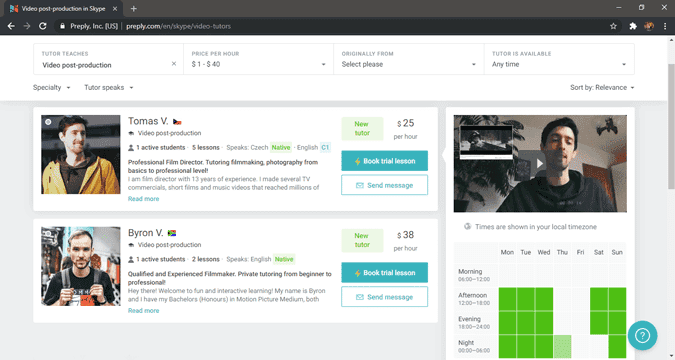
Task: Send message to Tomas V.
Action: 384,185
